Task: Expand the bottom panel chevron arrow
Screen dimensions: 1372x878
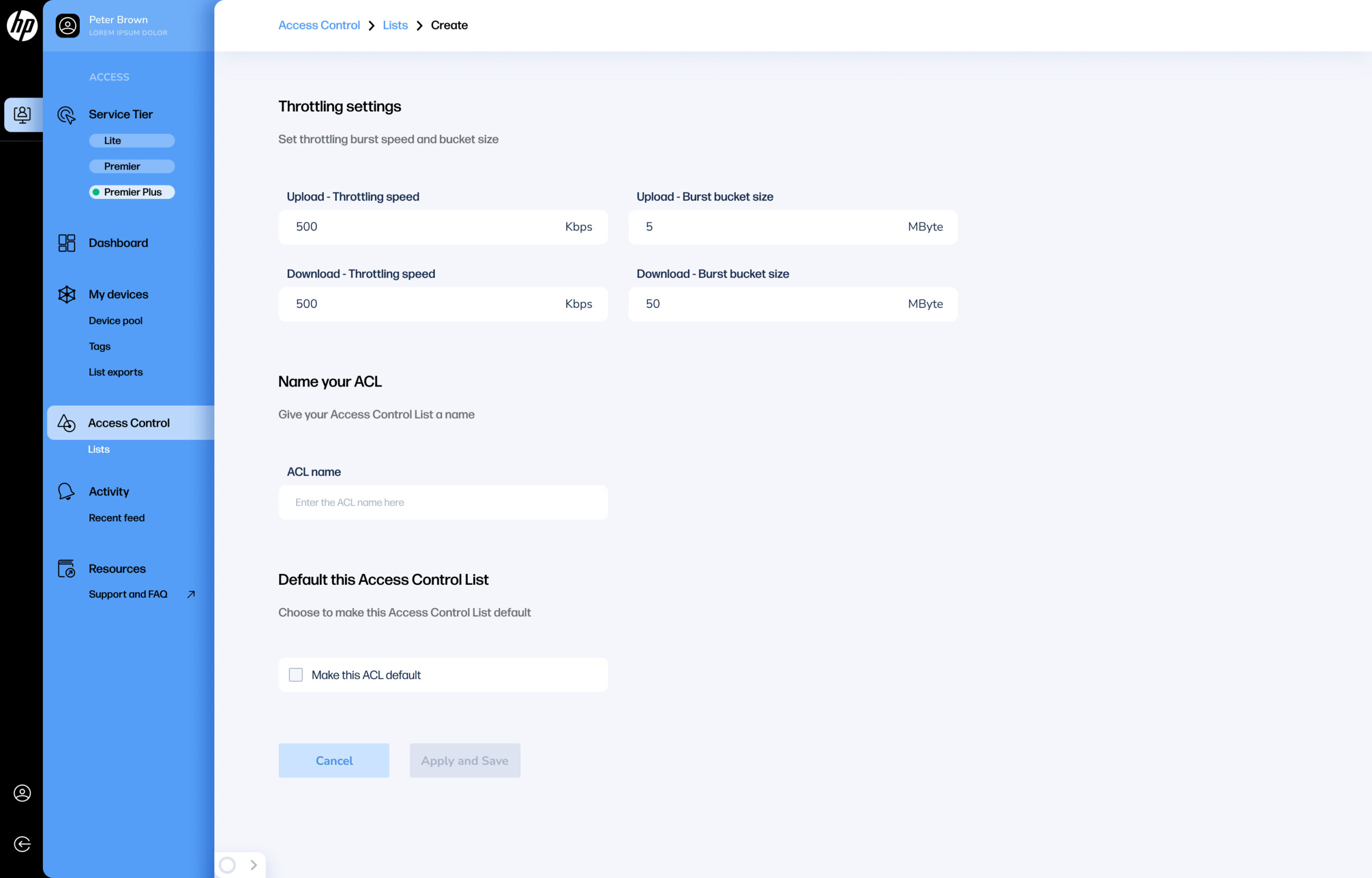Action: point(253,865)
